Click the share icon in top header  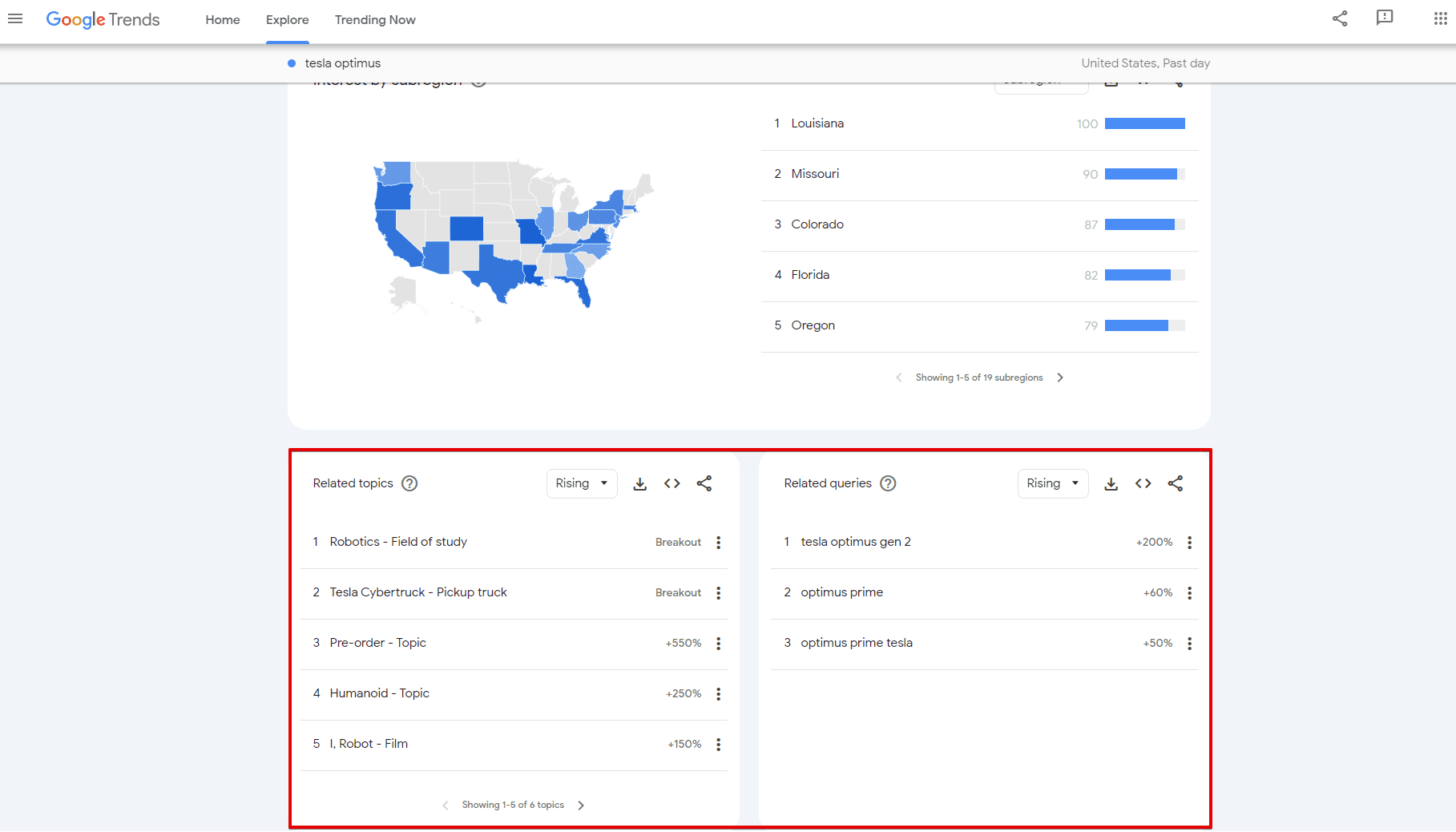[1340, 18]
